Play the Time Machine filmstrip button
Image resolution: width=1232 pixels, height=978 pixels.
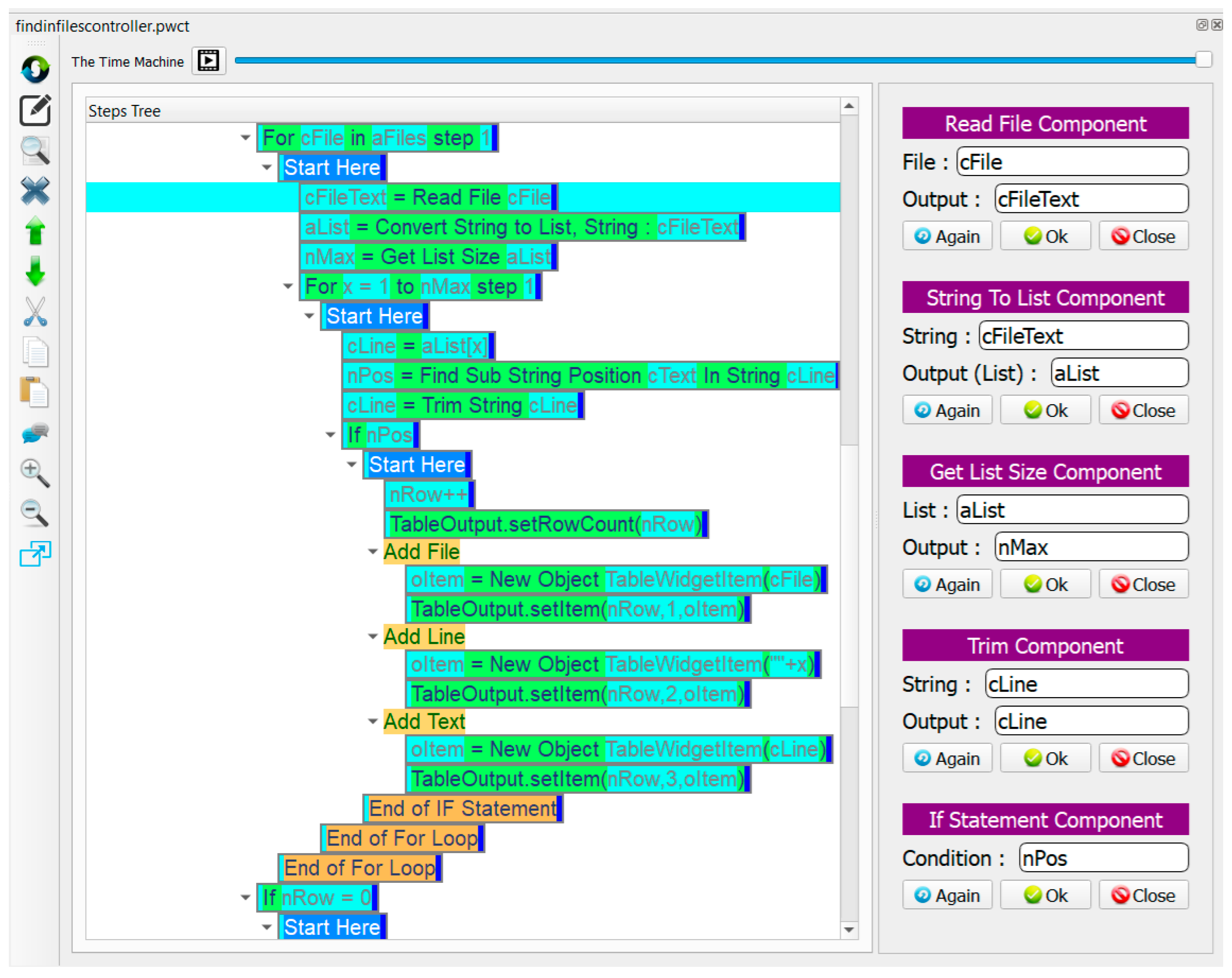(x=208, y=61)
